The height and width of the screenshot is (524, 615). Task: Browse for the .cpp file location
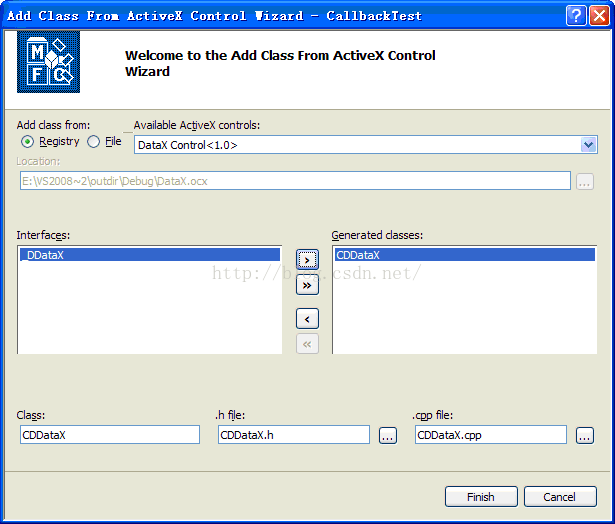pyautogui.click(x=585, y=435)
